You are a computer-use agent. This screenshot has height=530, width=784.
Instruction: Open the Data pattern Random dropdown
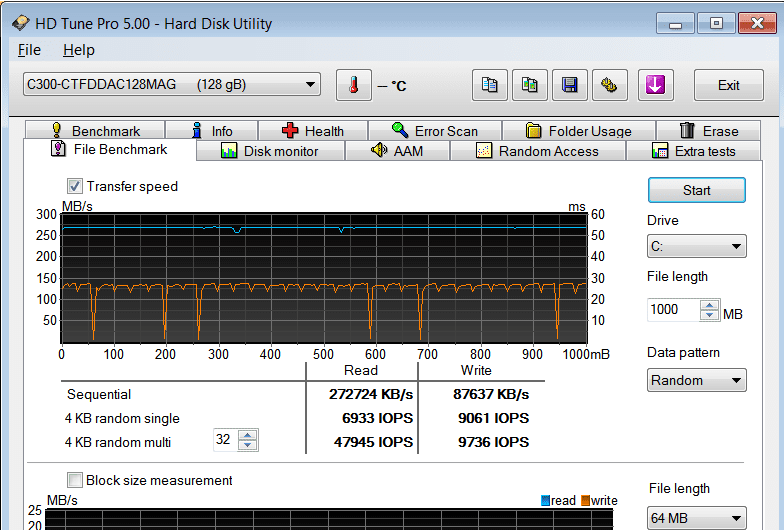(696, 380)
